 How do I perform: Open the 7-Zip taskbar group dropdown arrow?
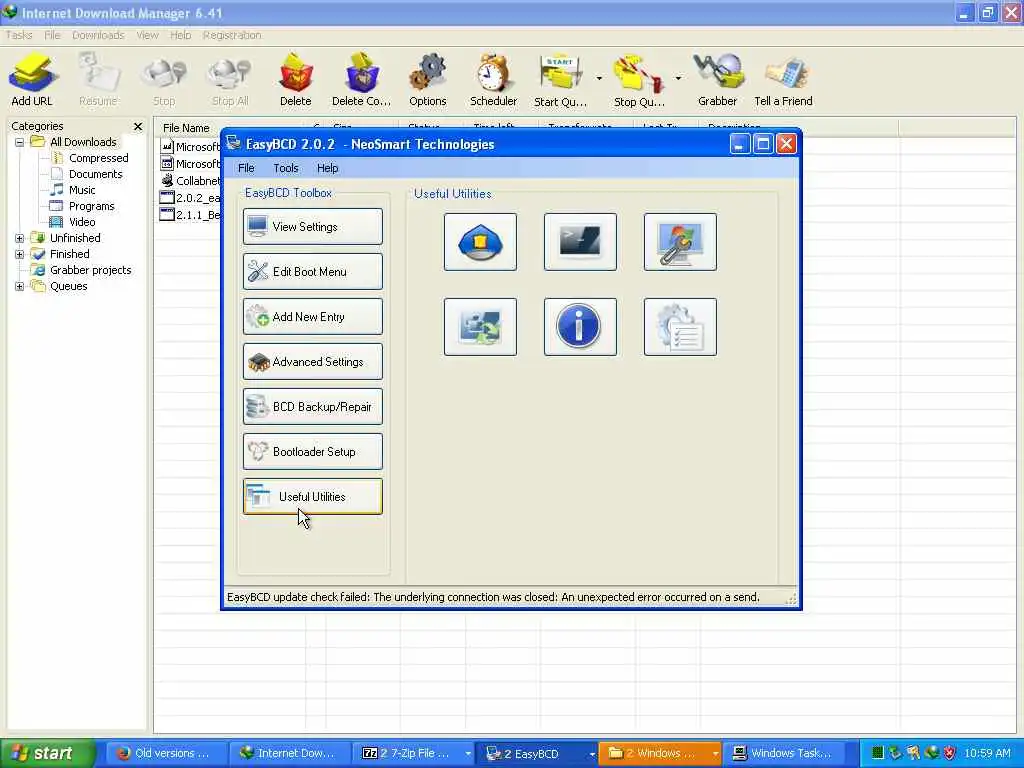[x=468, y=754]
